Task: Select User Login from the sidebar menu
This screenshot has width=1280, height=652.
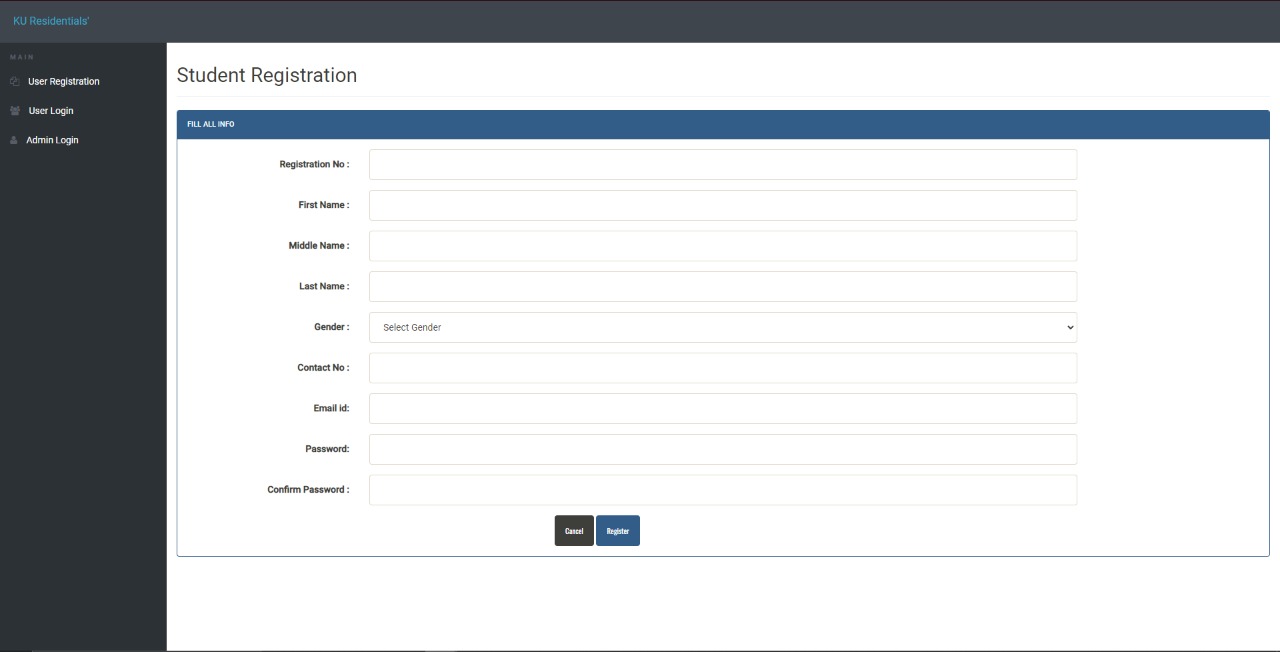Action: [x=51, y=110]
